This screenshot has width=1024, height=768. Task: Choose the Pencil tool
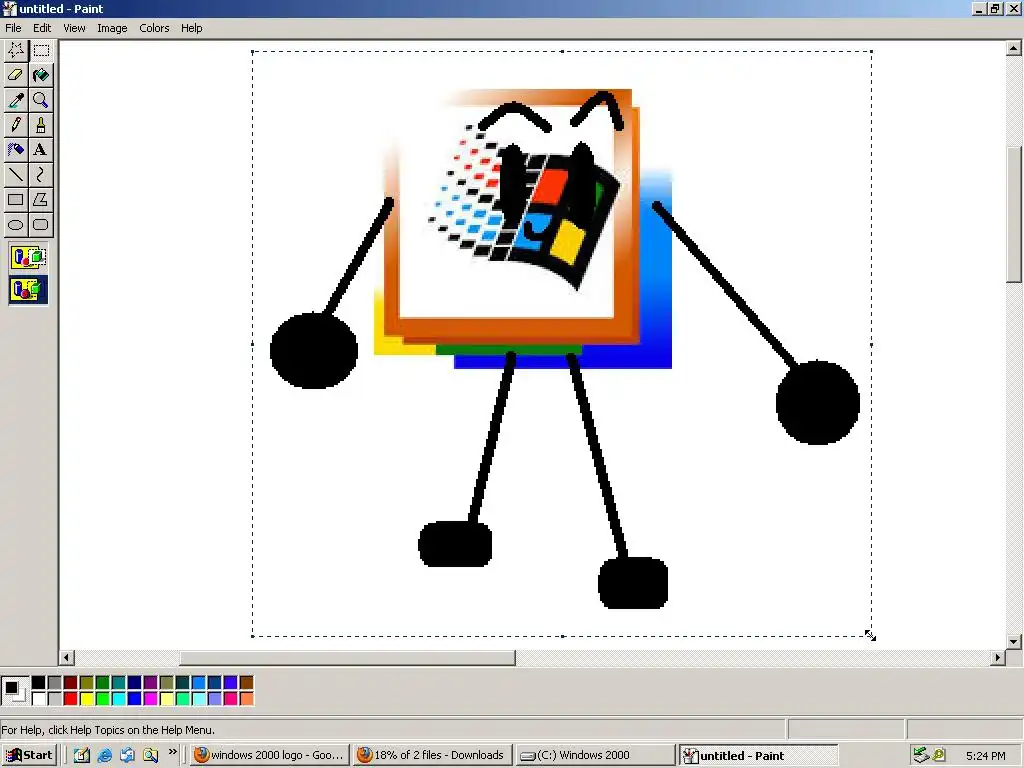16,125
